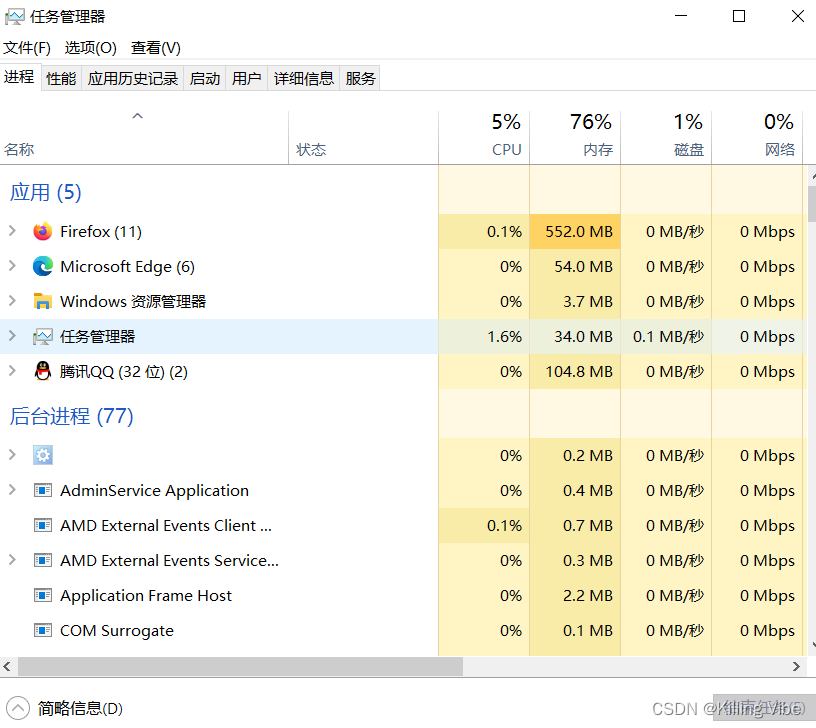Maximize the Task Manager window

pyautogui.click(x=738, y=16)
